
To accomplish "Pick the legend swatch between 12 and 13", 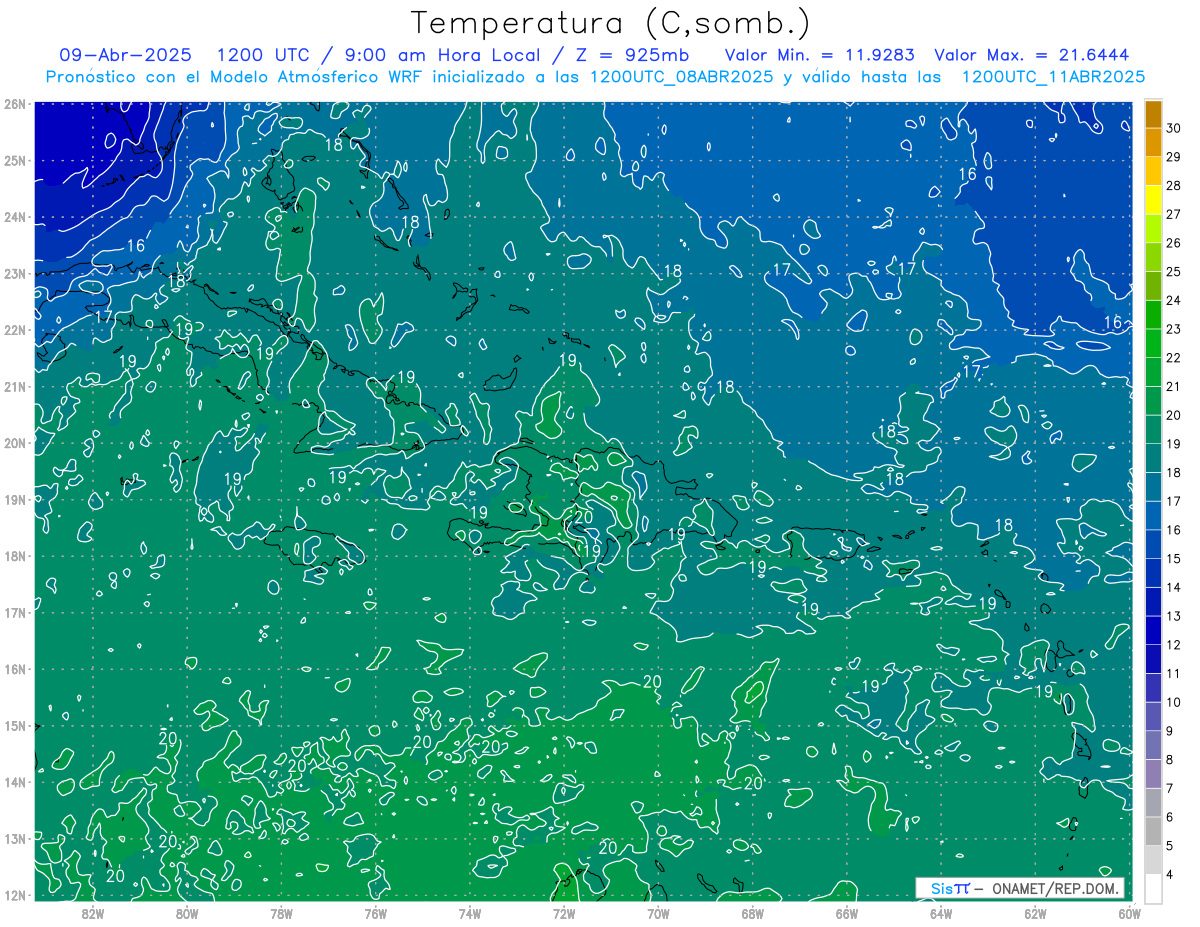I will (1153, 630).
